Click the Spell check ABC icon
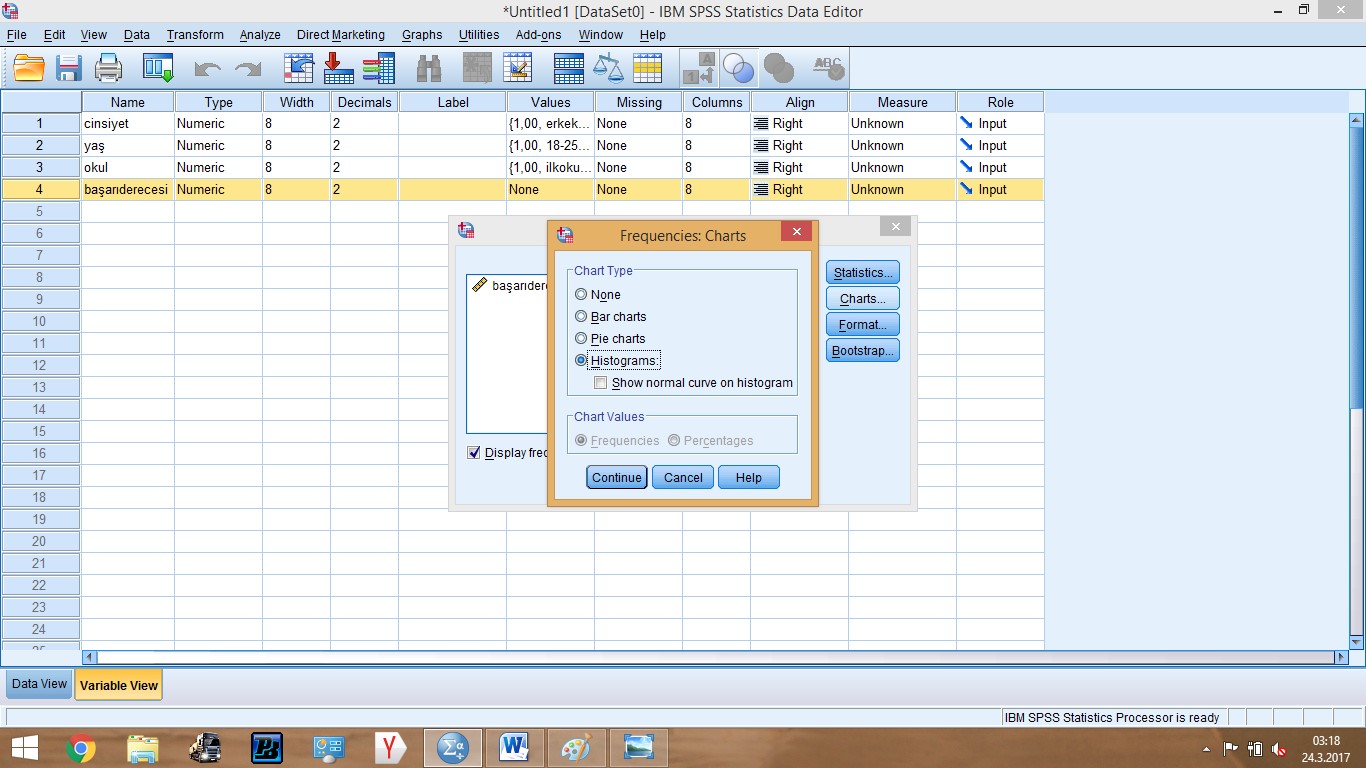Viewport: 1366px width, 768px height. click(x=829, y=68)
